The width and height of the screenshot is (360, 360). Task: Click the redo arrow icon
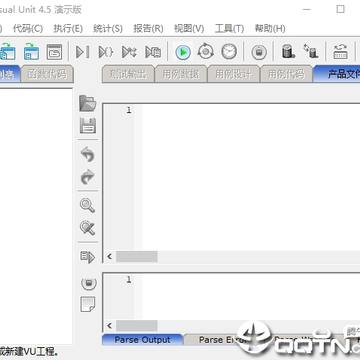[x=87, y=177]
